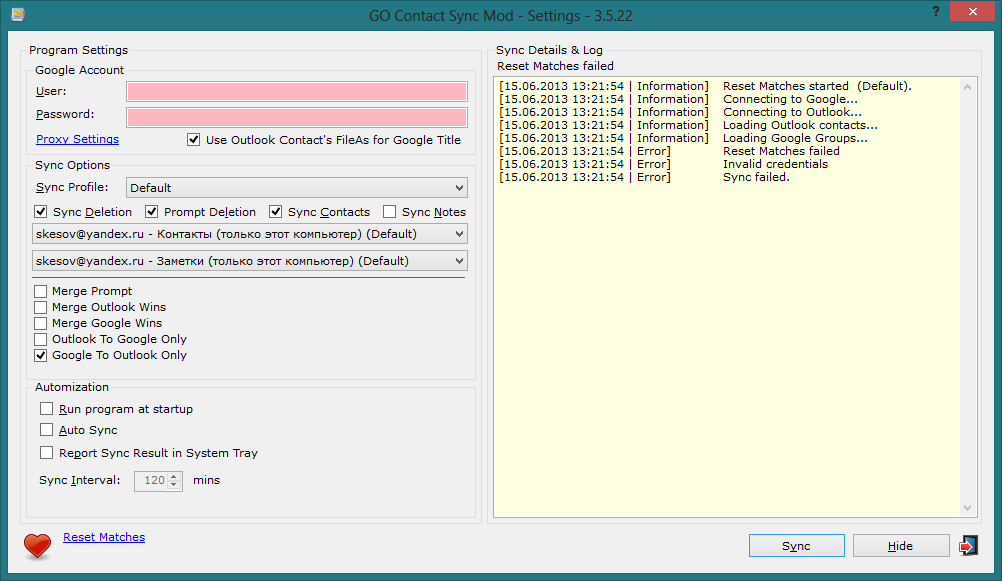Click the Password input field
1002x581 pixels.
[x=297, y=117]
